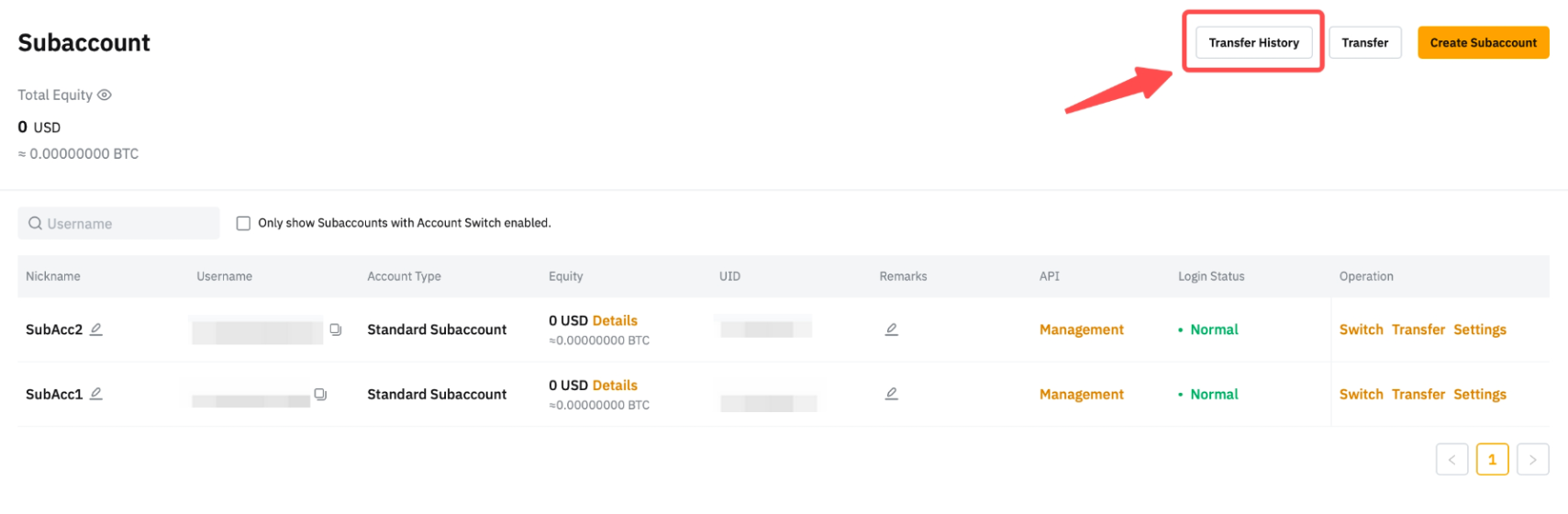Image resolution: width=1568 pixels, height=514 pixels.
Task: Open Settings for SubAcc1
Action: click(x=1479, y=394)
